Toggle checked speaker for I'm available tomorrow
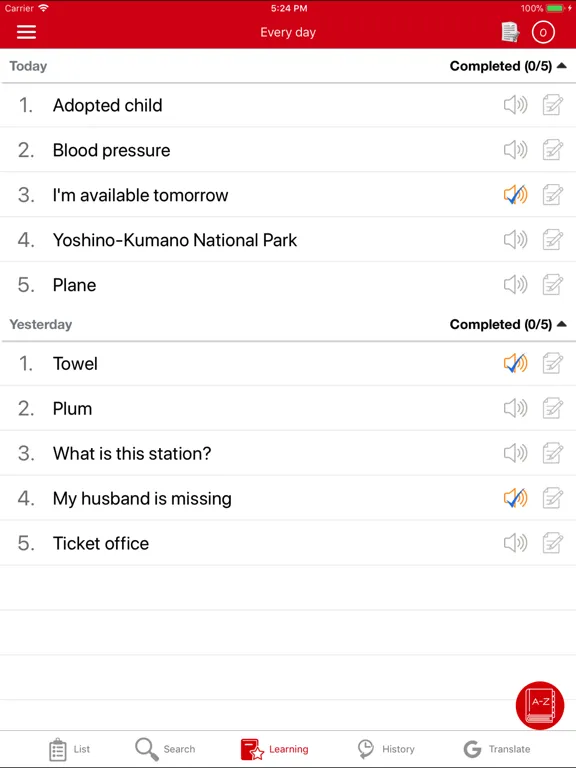Screen dimensions: 576x768 click(x=515, y=195)
